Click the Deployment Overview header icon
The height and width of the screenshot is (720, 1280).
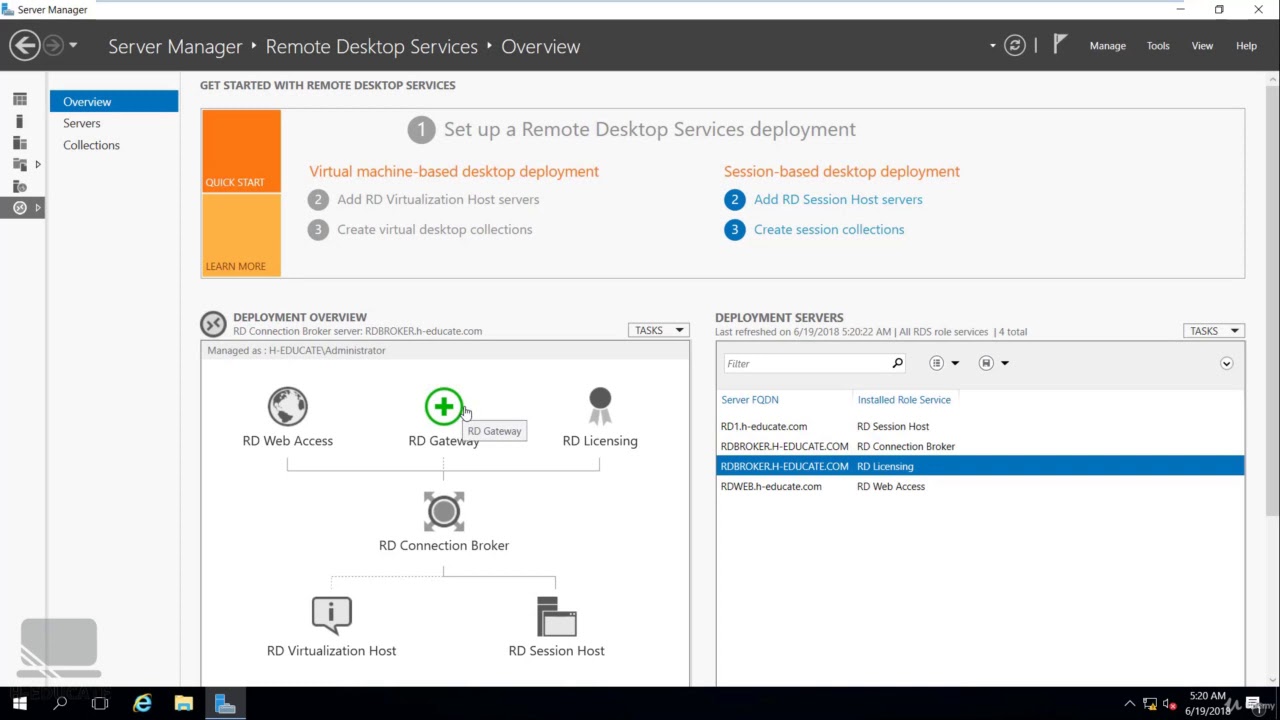(x=213, y=324)
